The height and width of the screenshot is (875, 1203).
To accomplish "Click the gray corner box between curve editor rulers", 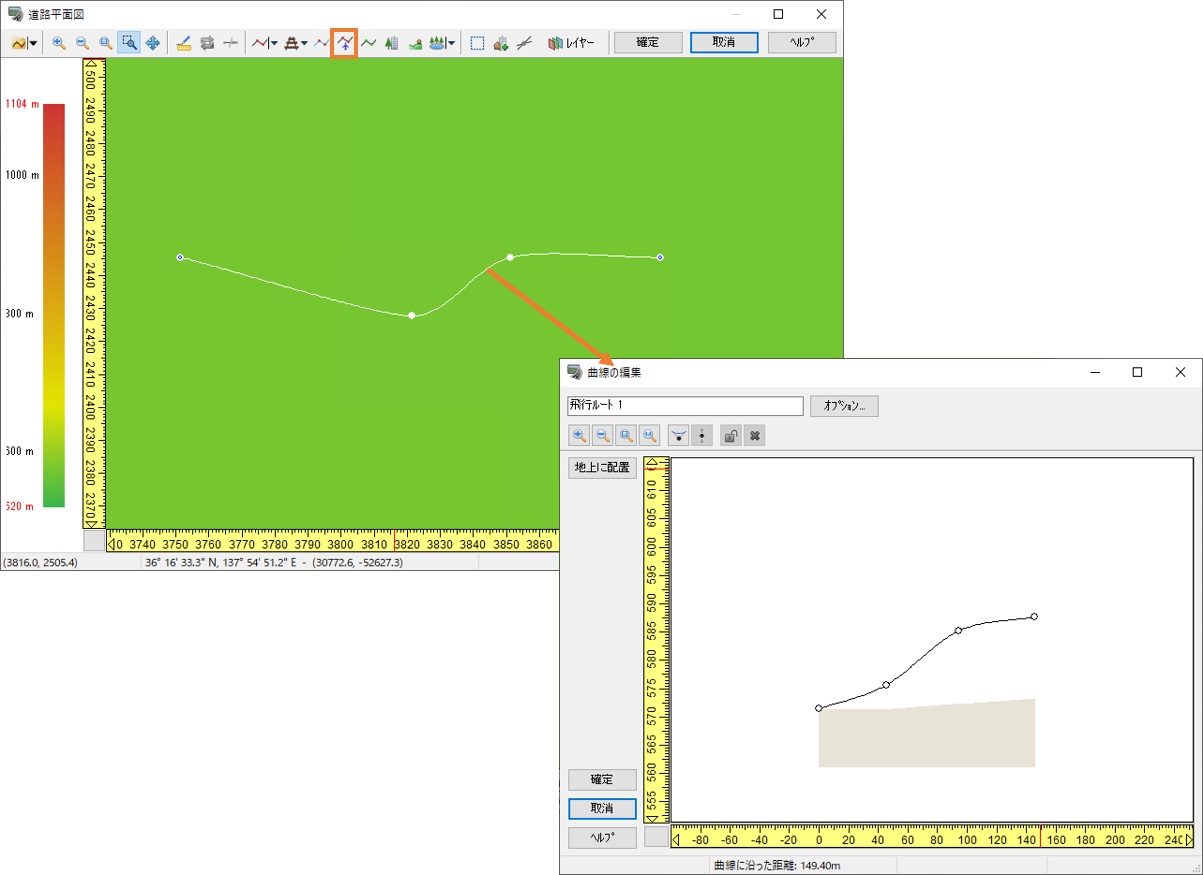I will [656, 836].
